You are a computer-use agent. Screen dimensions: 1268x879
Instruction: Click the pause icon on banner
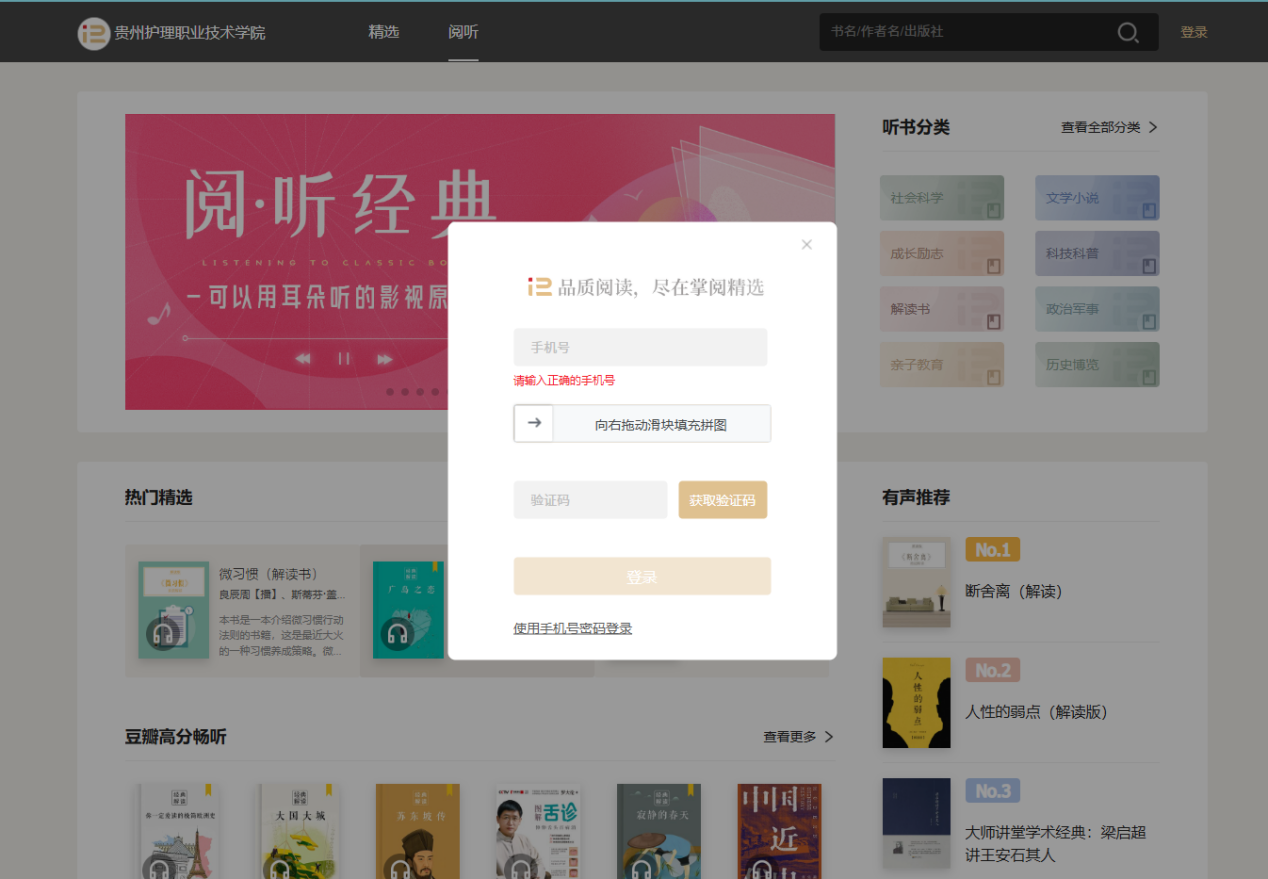(x=344, y=359)
